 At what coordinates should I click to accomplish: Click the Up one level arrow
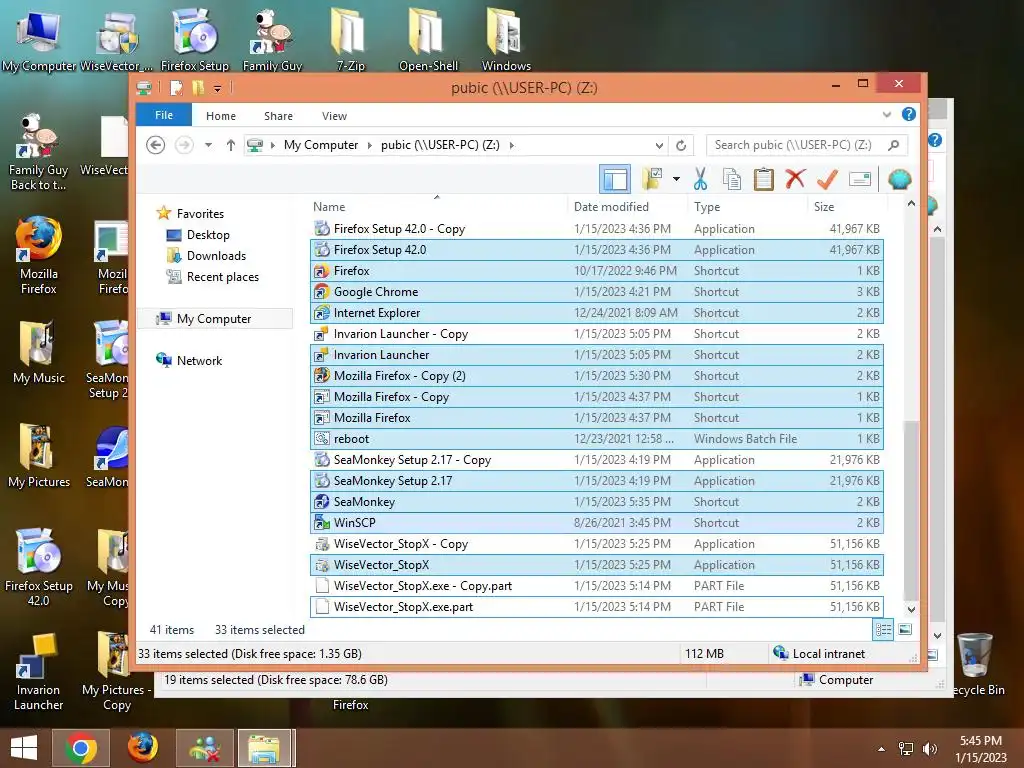click(x=231, y=145)
